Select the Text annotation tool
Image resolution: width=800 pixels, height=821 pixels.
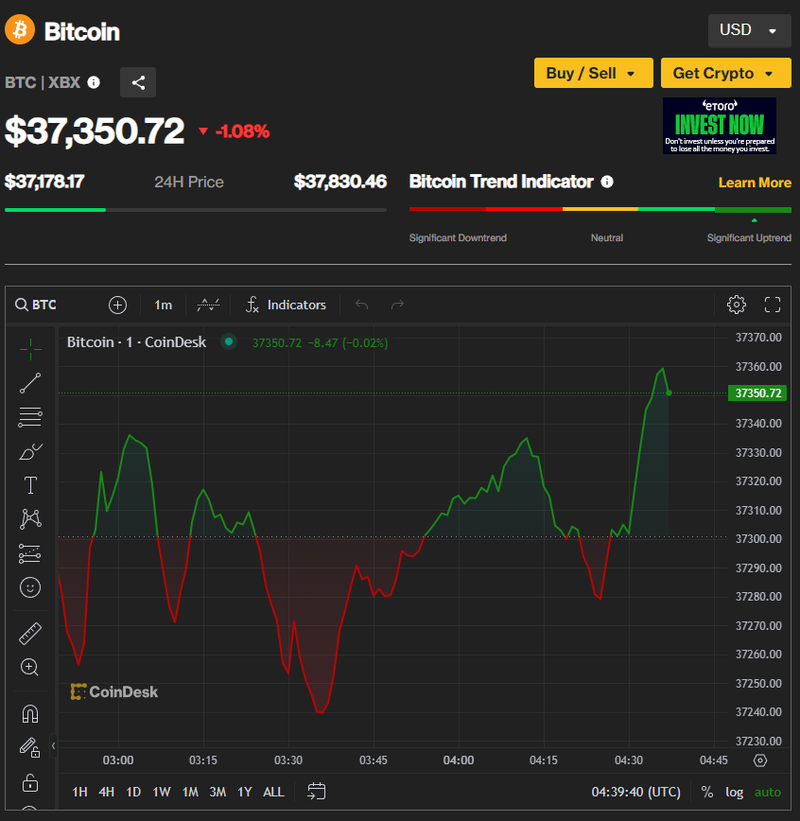[x=30, y=486]
